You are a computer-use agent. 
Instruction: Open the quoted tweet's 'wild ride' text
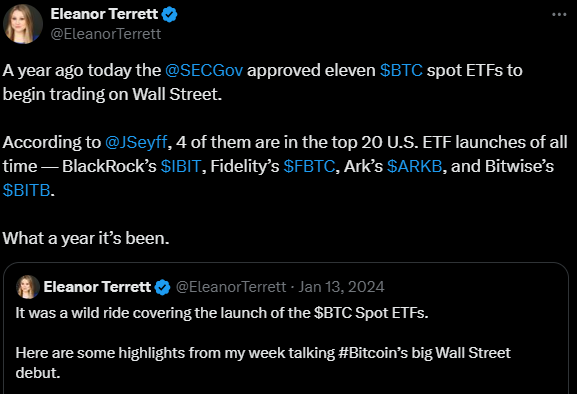tap(222, 313)
